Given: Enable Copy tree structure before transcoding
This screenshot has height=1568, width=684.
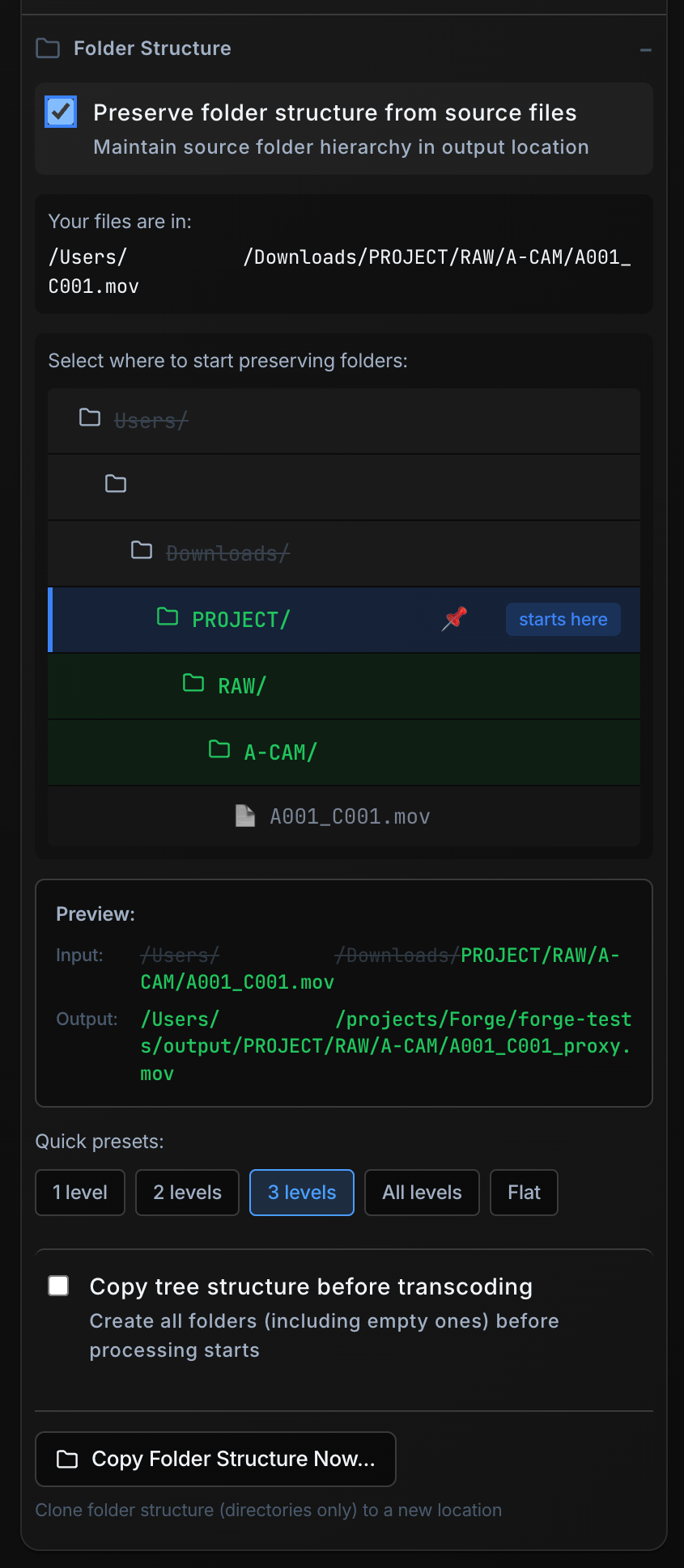Looking at the screenshot, I should (x=58, y=1286).
